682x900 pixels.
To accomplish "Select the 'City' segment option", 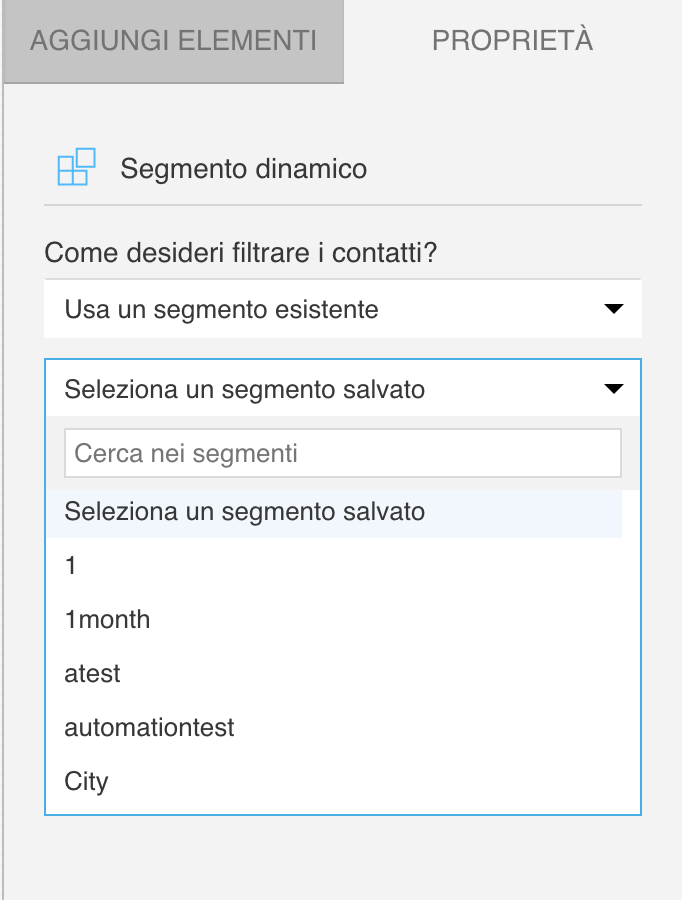I will (334, 781).
